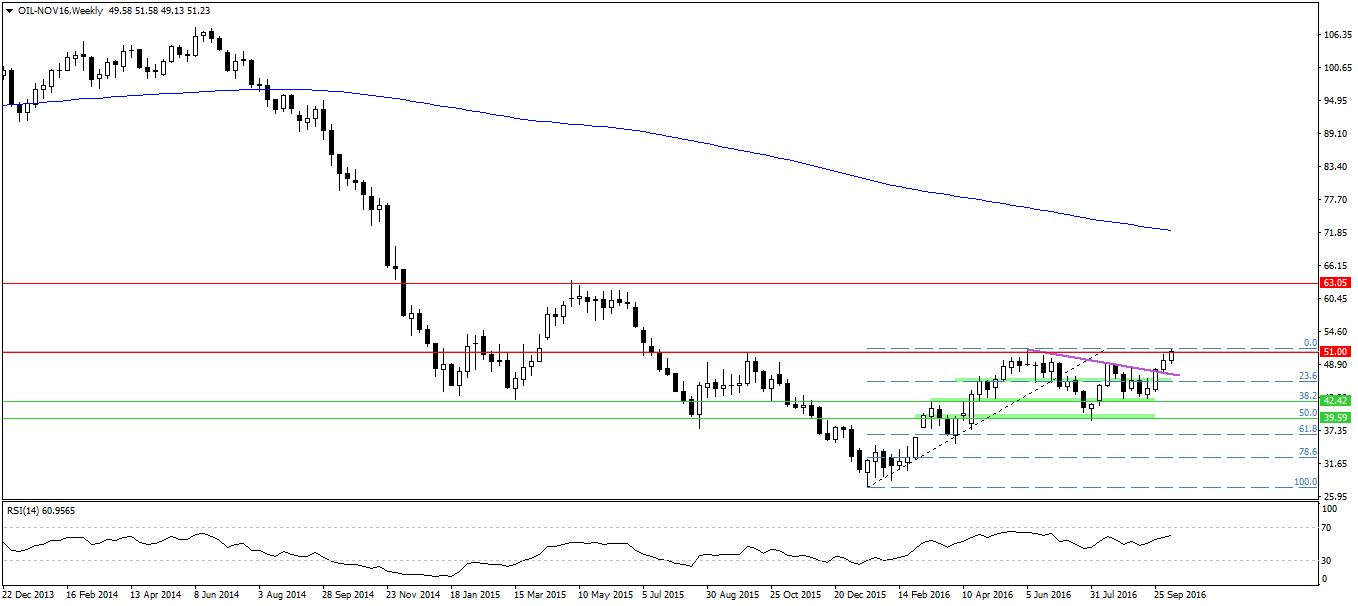Select the RSI 30 level axis label

pyautogui.click(x=1326, y=559)
